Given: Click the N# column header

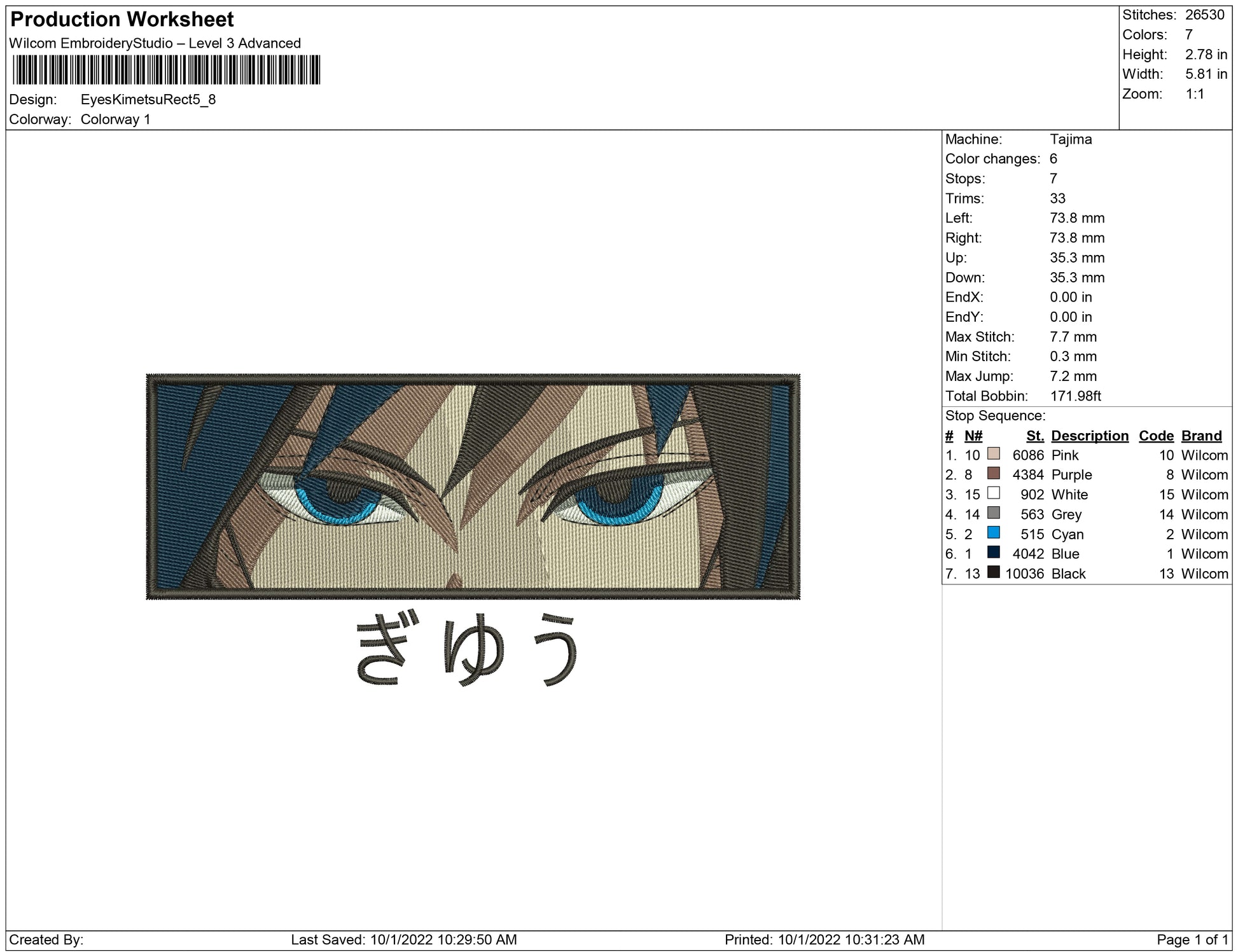Looking at the screenshot, I should click(x=973, y=436).
